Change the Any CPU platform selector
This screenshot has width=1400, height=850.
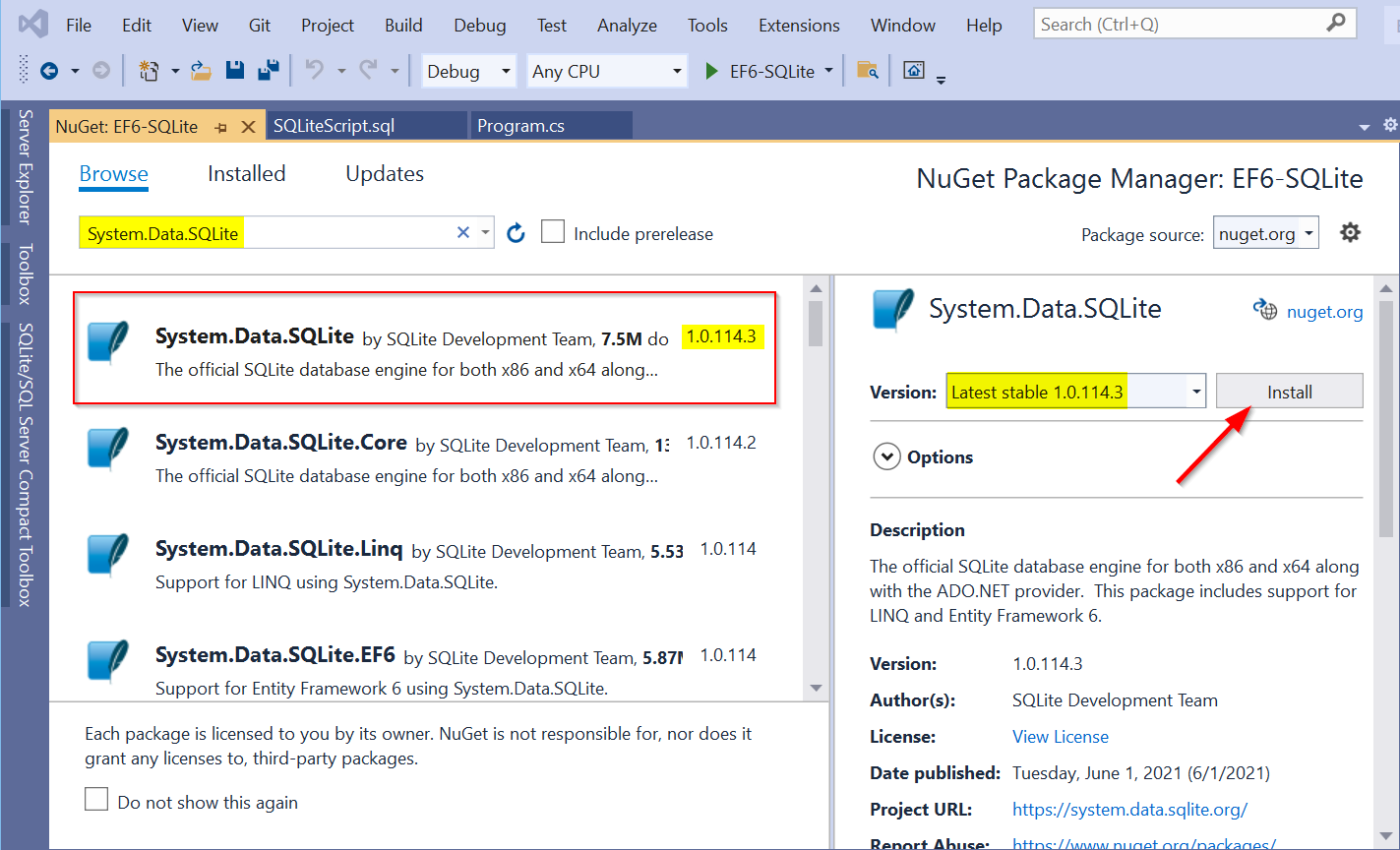coord(606,70)
